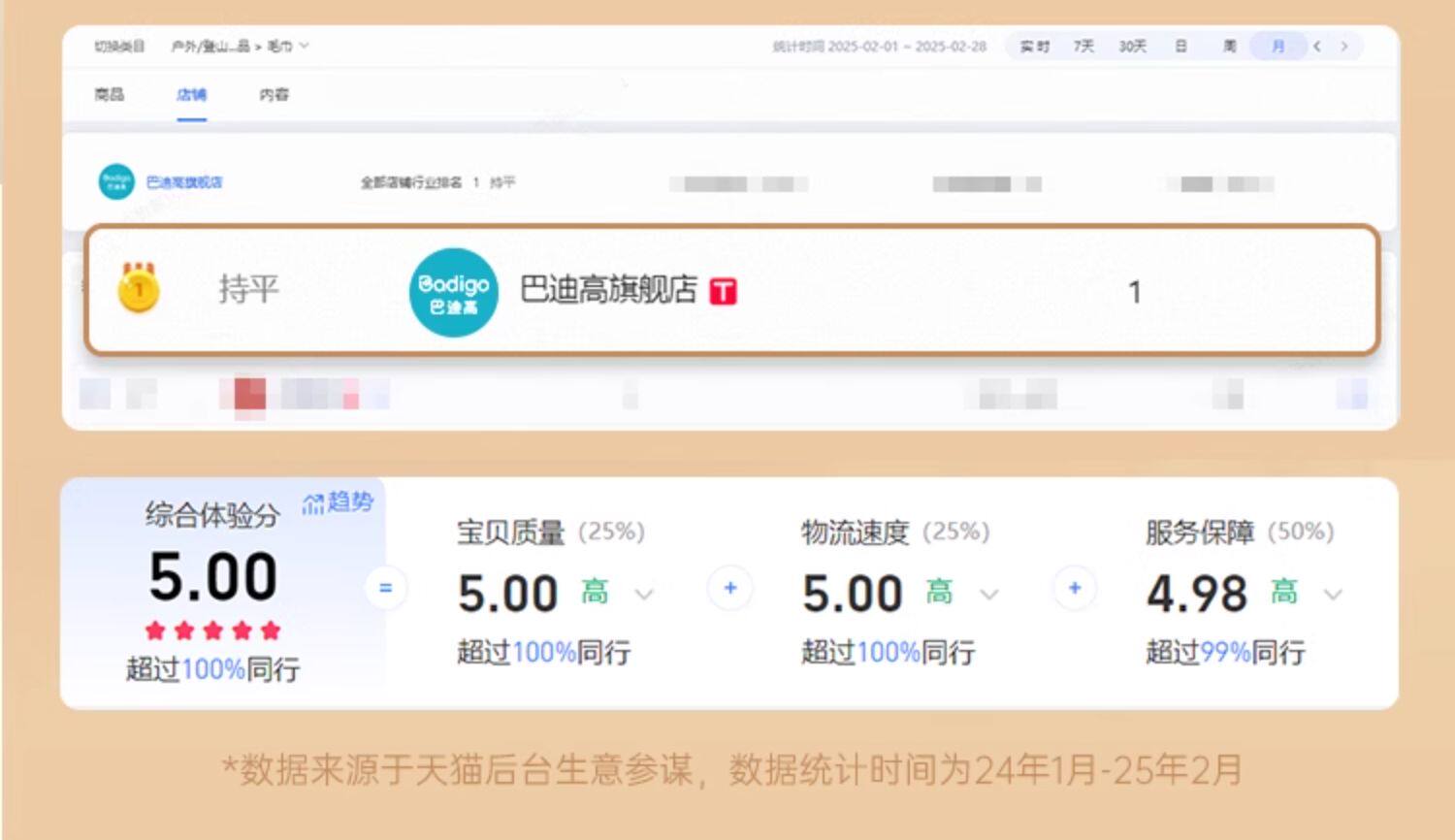Select the 月 time range
The image size is (1455, 840).
(1277, 46)
